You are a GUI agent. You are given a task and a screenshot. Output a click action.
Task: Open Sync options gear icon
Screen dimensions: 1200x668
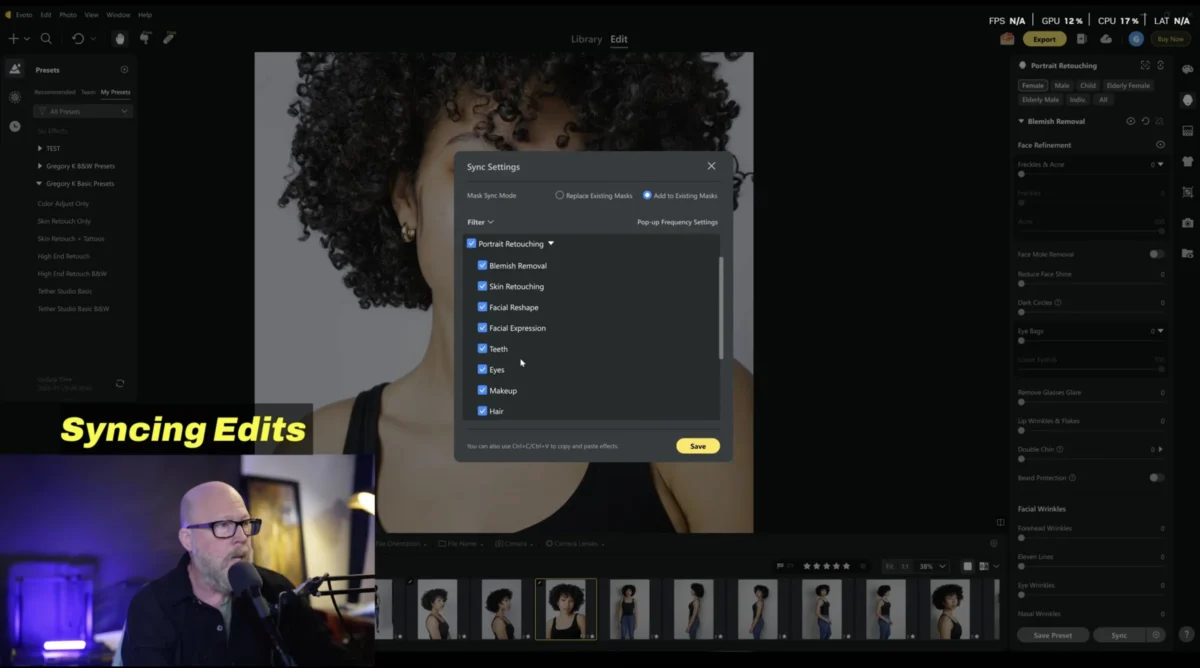(1156, 635)
